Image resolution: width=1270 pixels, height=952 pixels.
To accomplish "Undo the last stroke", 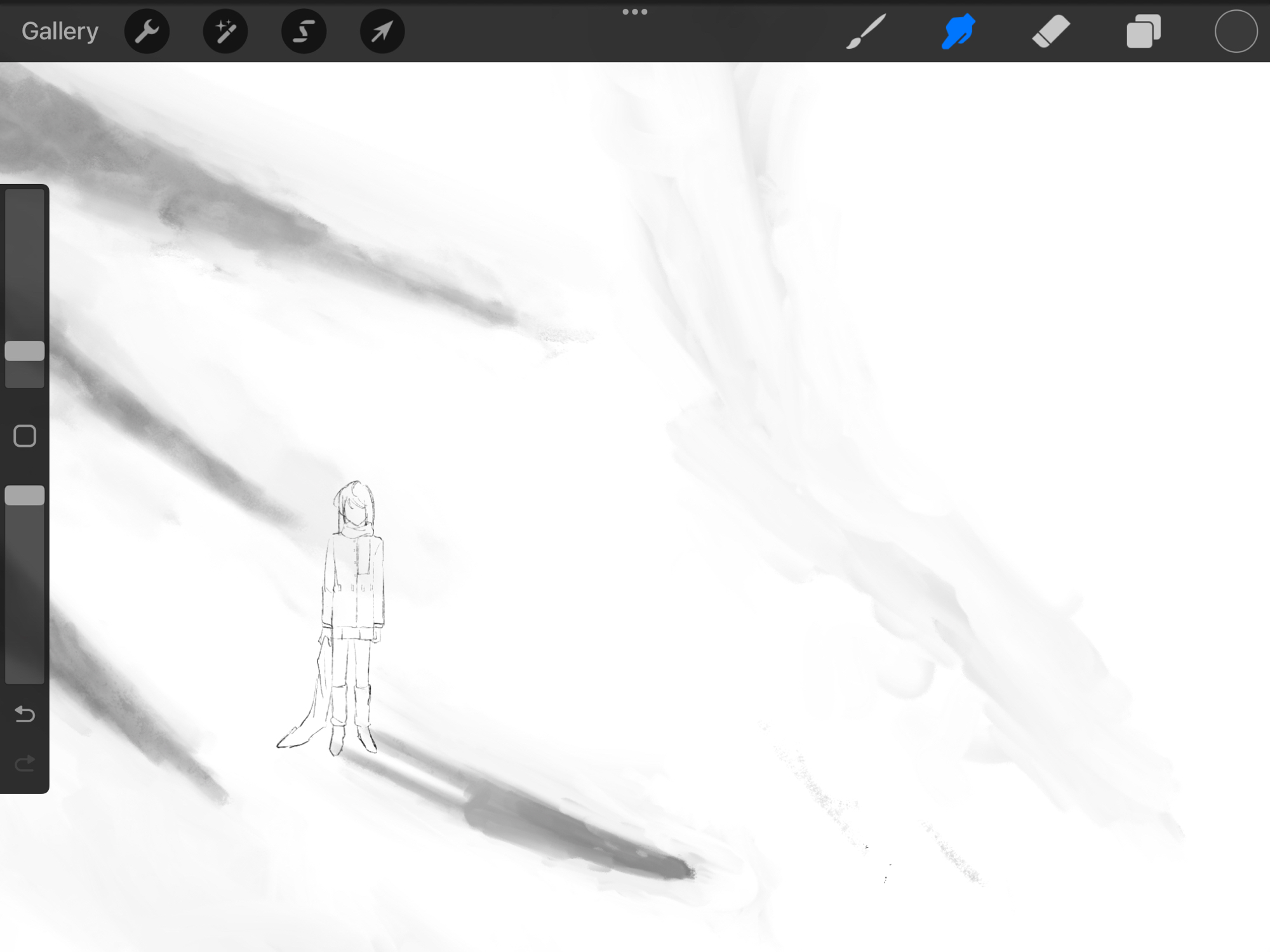I will [25, 715].
